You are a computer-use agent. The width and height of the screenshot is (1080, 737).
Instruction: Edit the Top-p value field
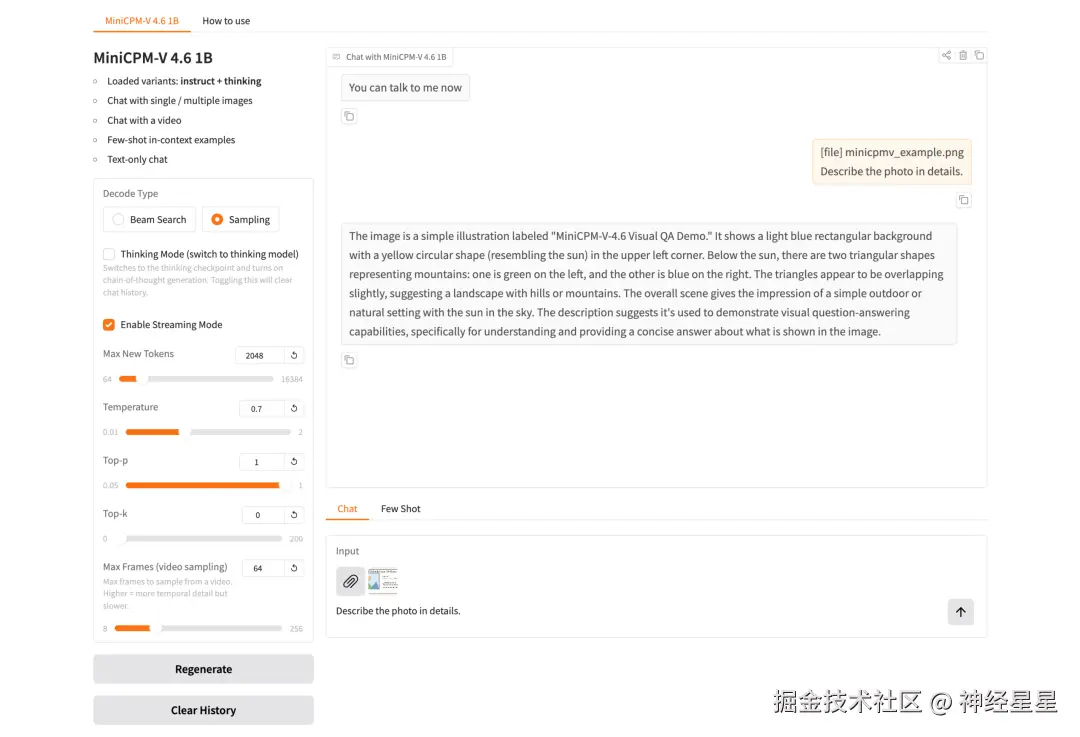point(262,461)
